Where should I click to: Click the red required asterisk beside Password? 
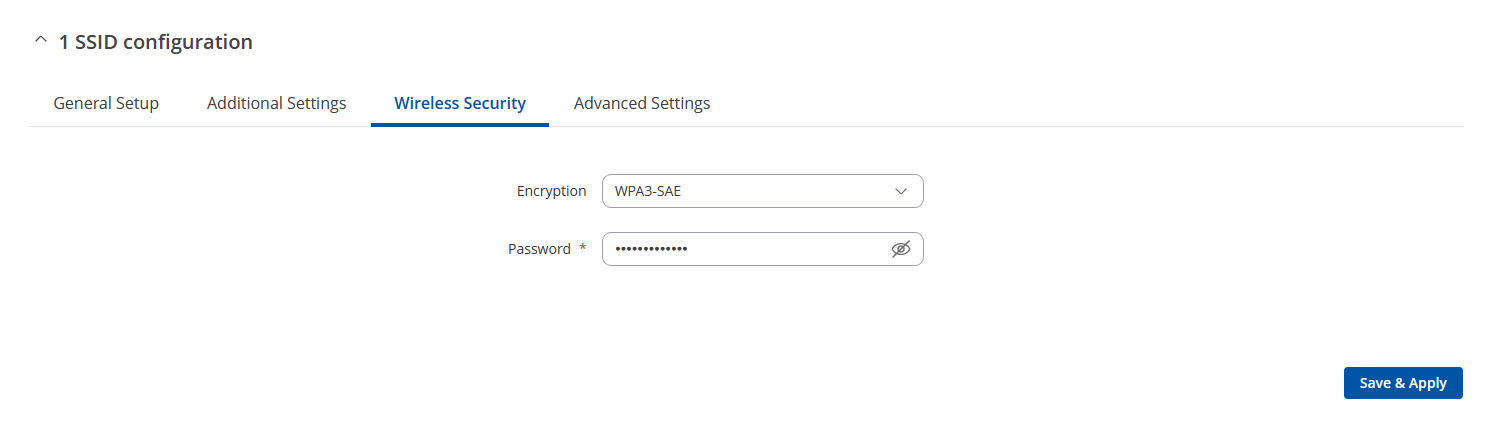582,248
